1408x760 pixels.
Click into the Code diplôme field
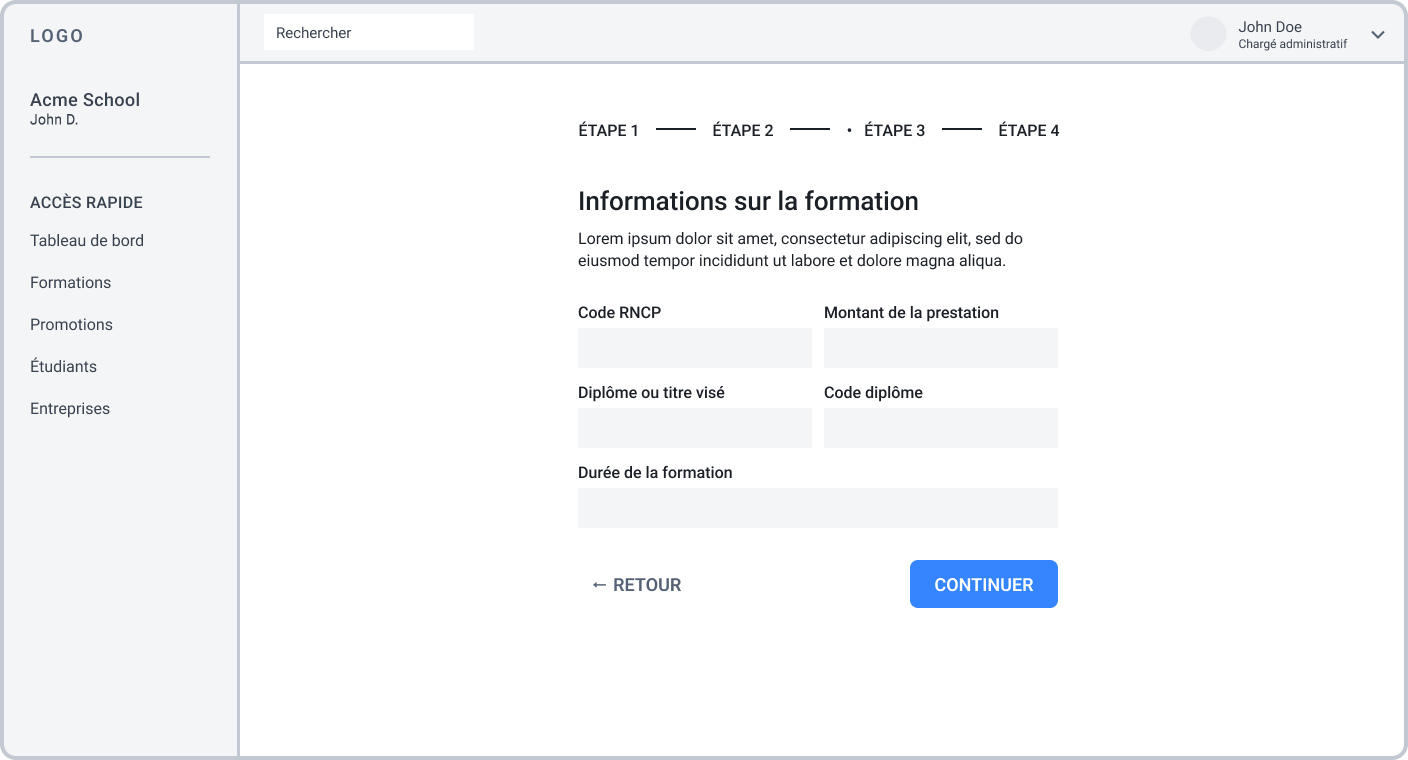940,428
